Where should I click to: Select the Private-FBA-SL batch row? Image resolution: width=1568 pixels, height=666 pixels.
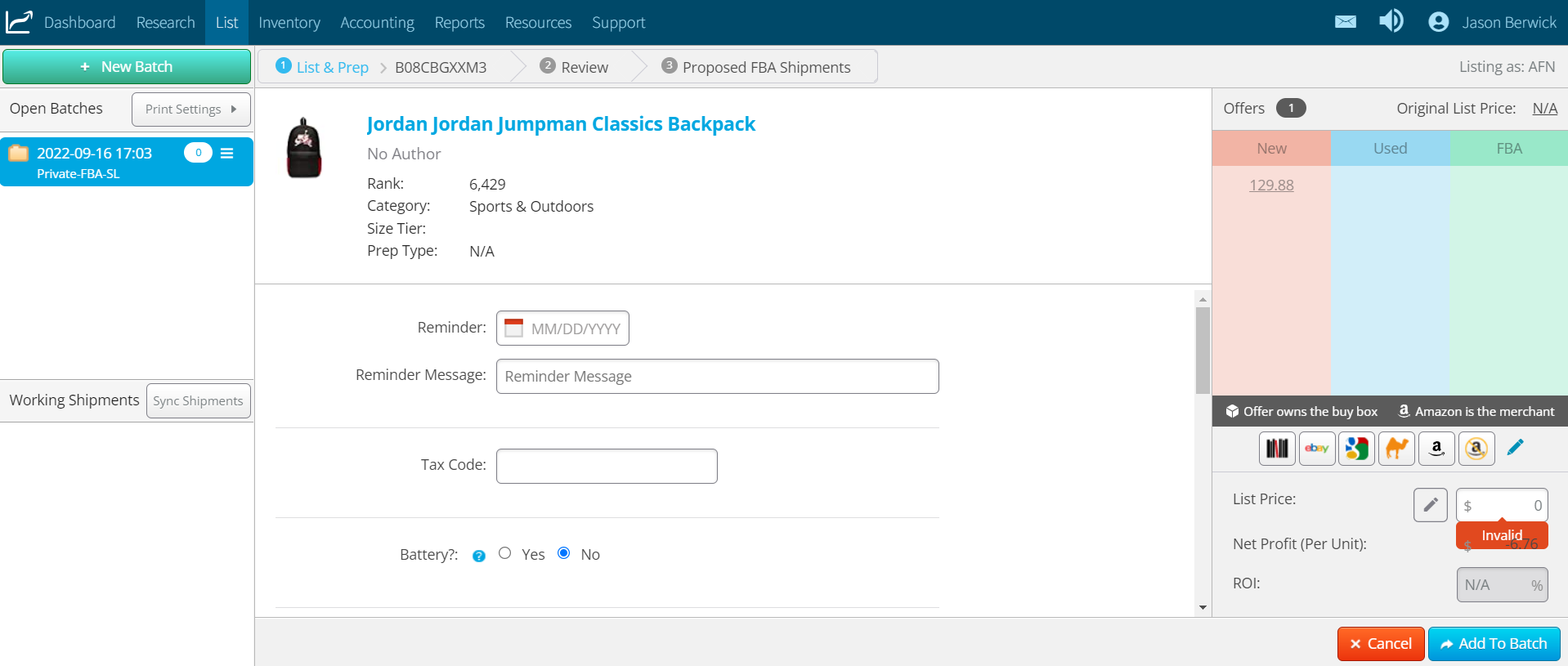(127, 162)
